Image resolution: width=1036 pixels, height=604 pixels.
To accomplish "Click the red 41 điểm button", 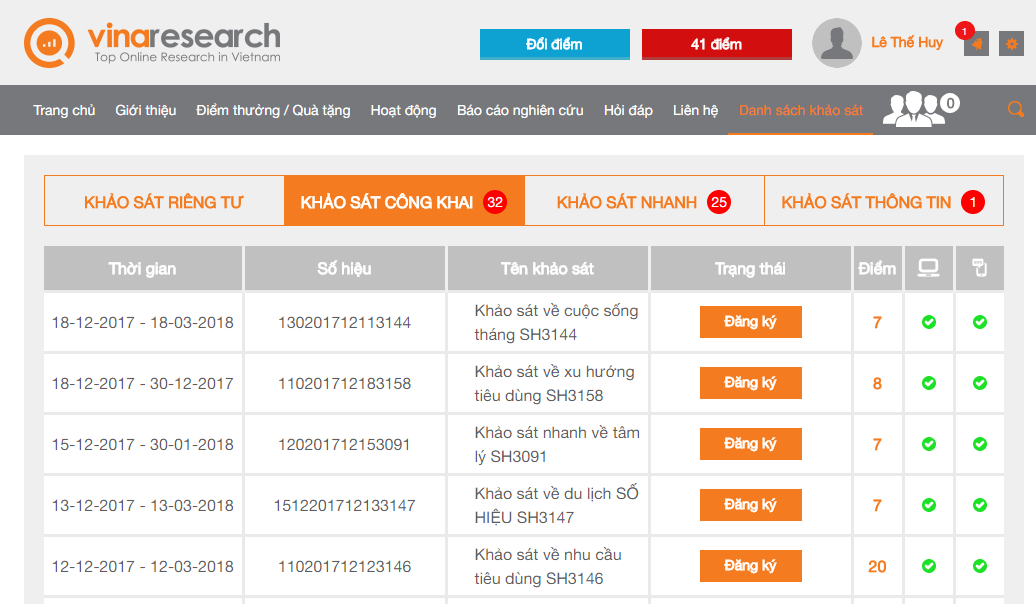I will point(716,44).
